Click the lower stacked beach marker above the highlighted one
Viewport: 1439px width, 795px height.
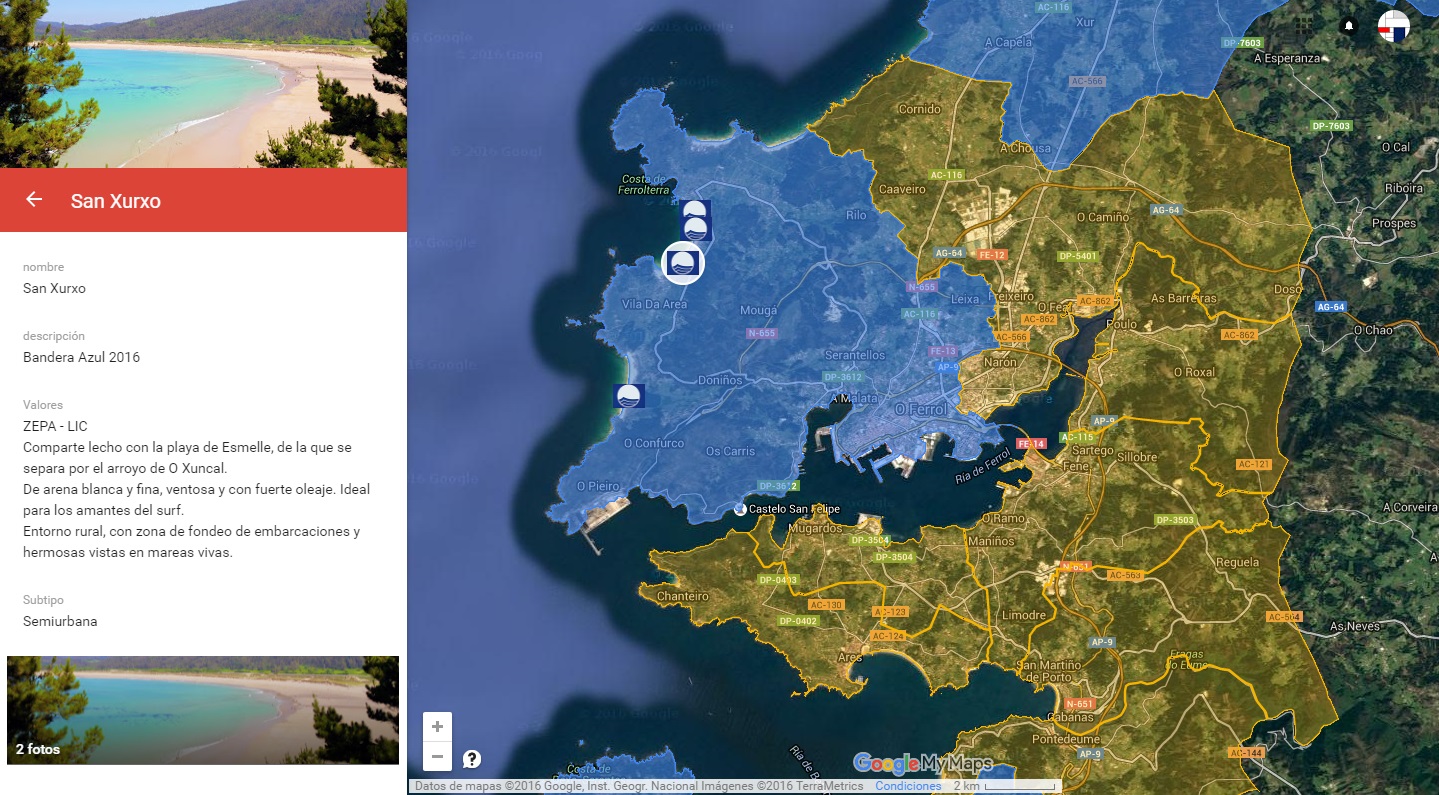click(696, 230)
